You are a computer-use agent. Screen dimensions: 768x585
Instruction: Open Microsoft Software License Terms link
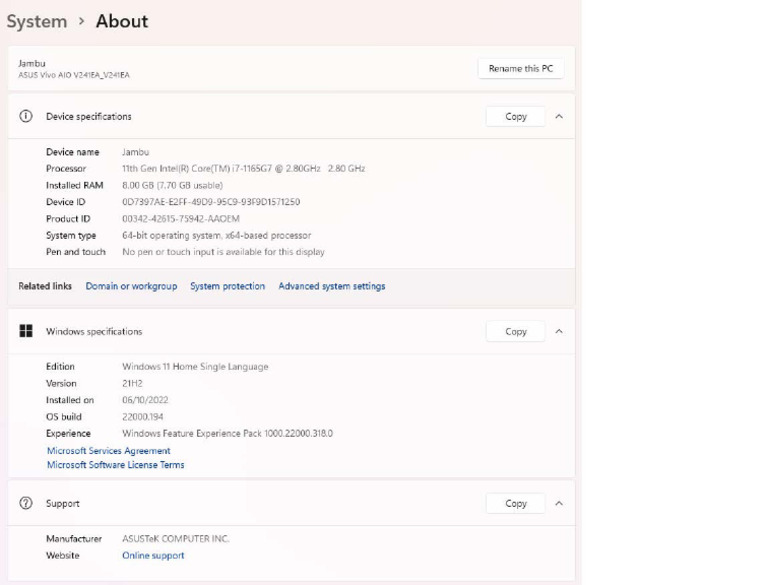116,465
